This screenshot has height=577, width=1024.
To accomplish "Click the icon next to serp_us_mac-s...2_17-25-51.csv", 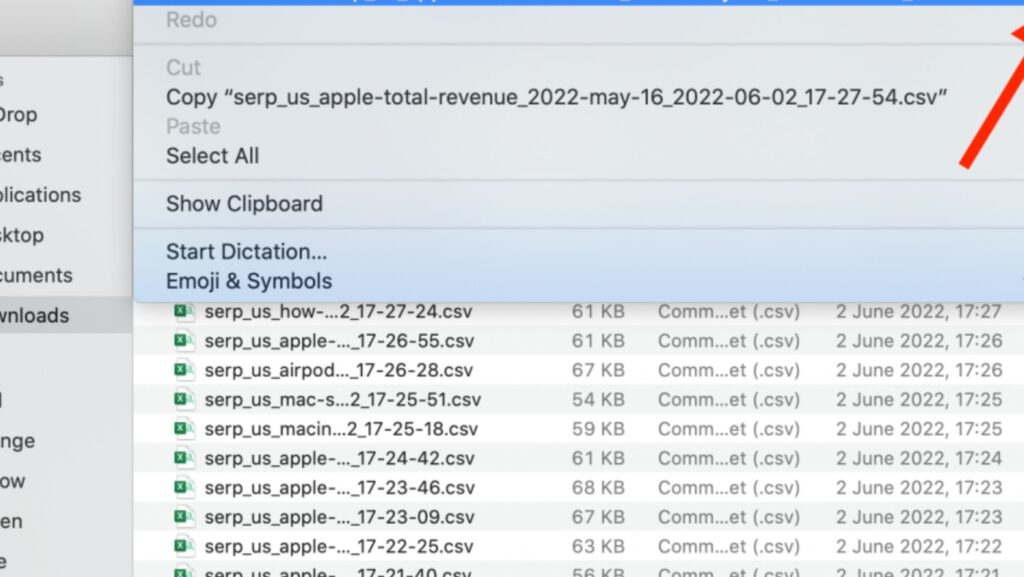I will [183, 400].
